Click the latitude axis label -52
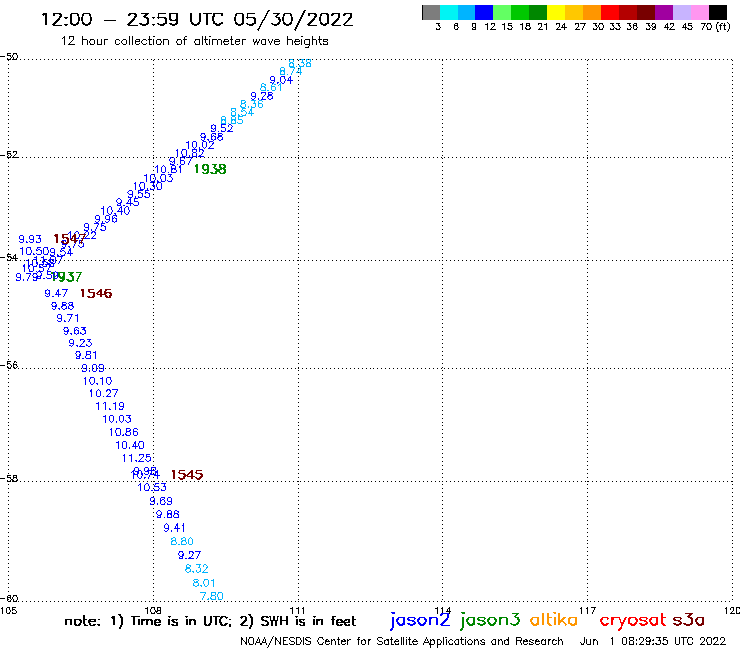740x650 pixels. 9,155
